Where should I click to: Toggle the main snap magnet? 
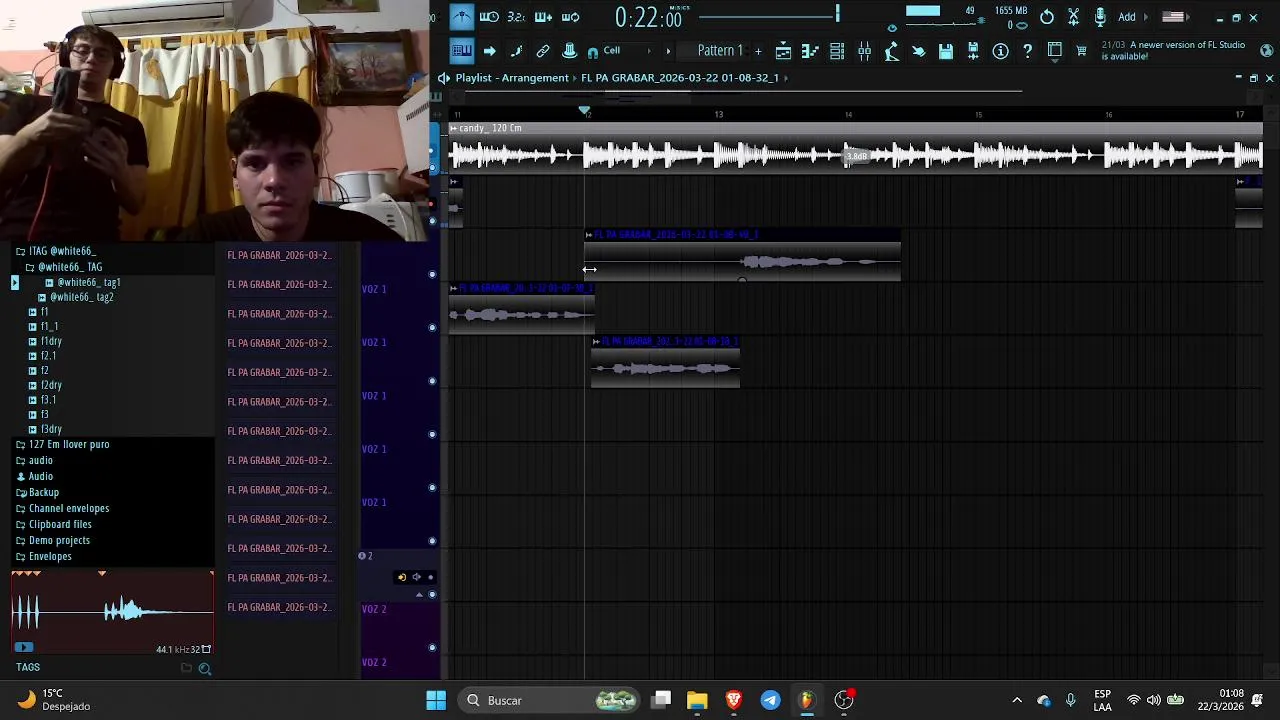tap(593, 52)
